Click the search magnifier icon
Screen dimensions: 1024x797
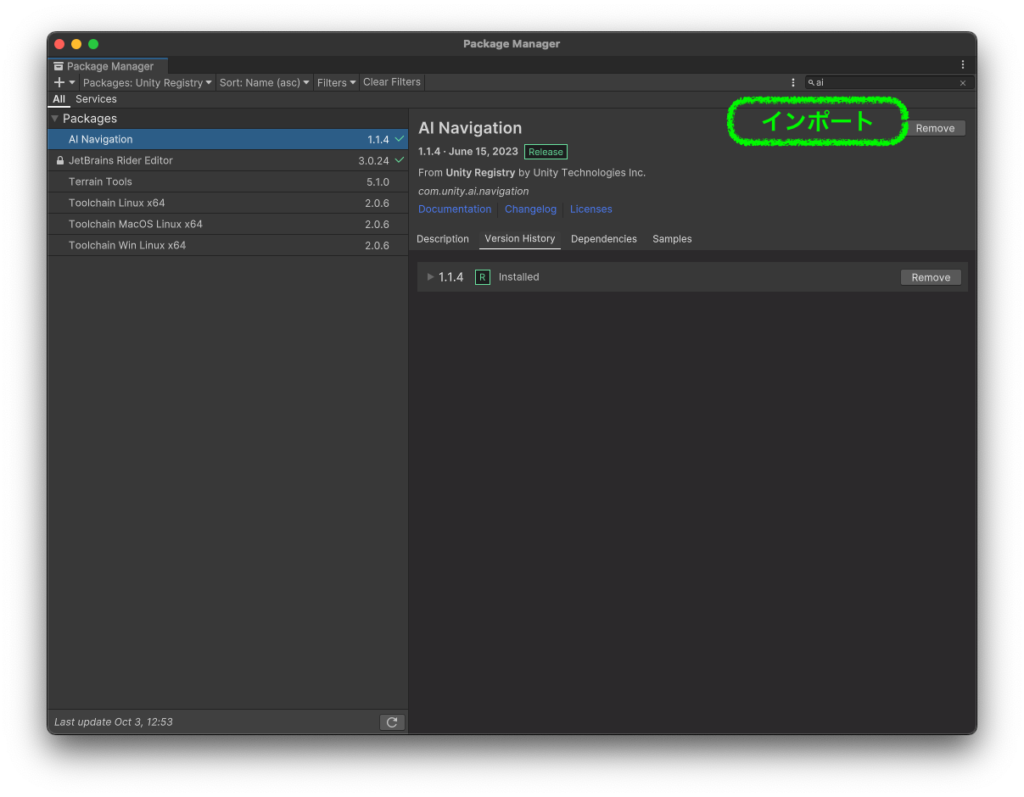(811, 83)
